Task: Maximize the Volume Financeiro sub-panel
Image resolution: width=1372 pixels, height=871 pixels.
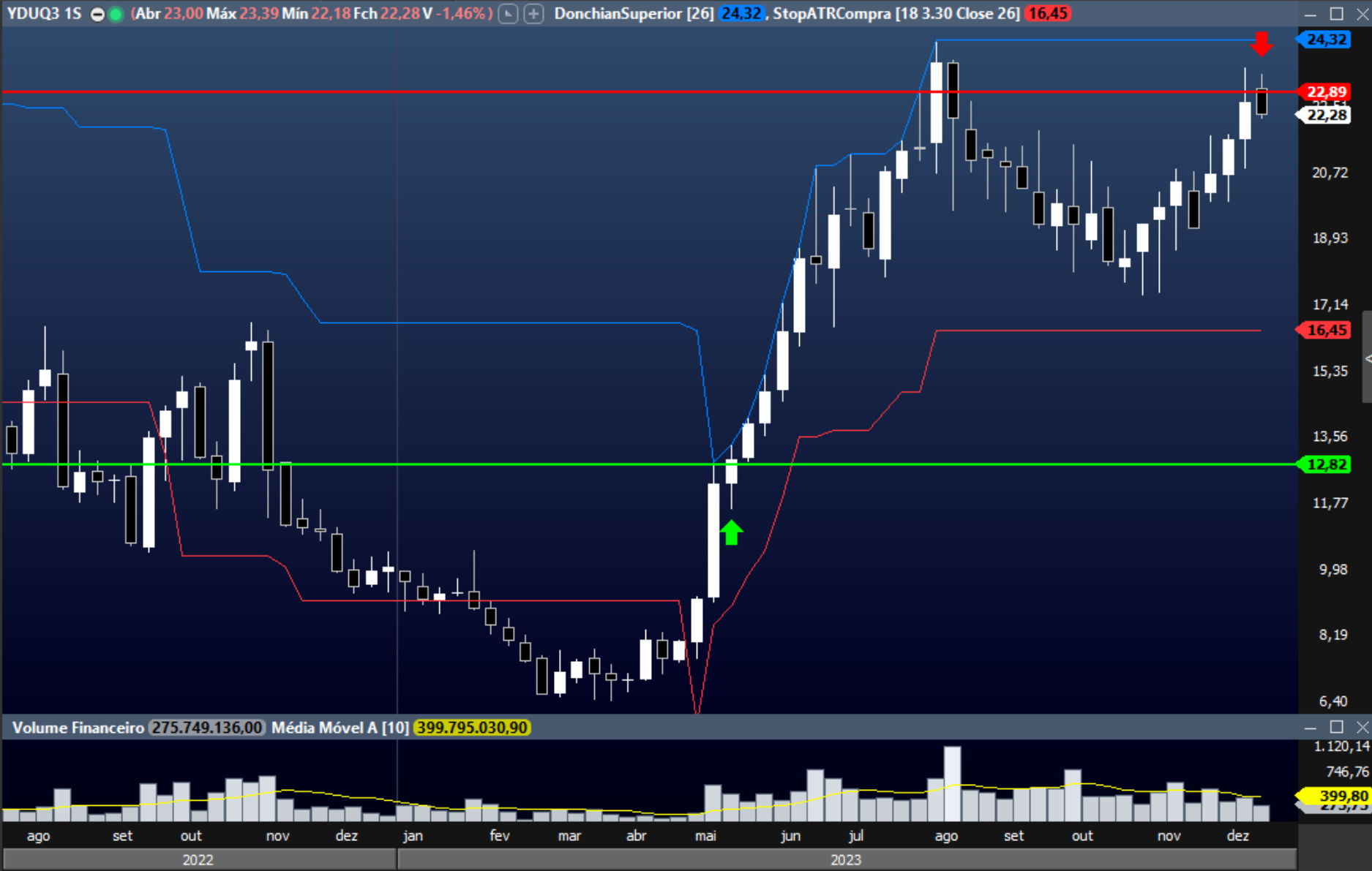Action: [x=1336, y=727]
